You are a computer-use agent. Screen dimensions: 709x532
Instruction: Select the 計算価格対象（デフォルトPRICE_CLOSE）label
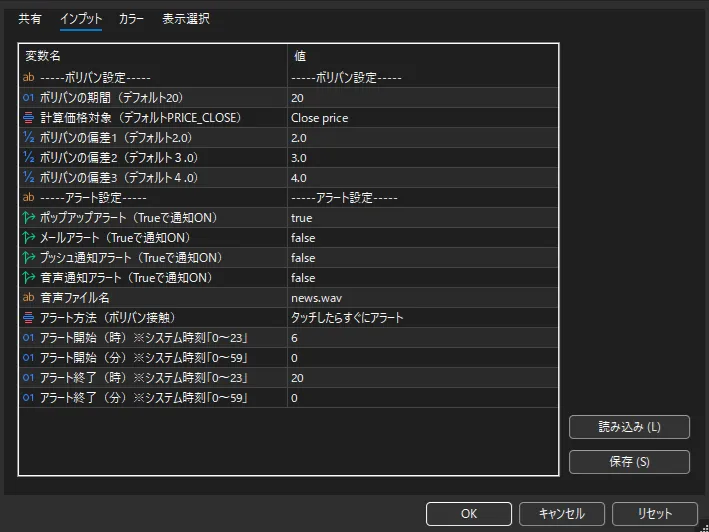point(141,118)
